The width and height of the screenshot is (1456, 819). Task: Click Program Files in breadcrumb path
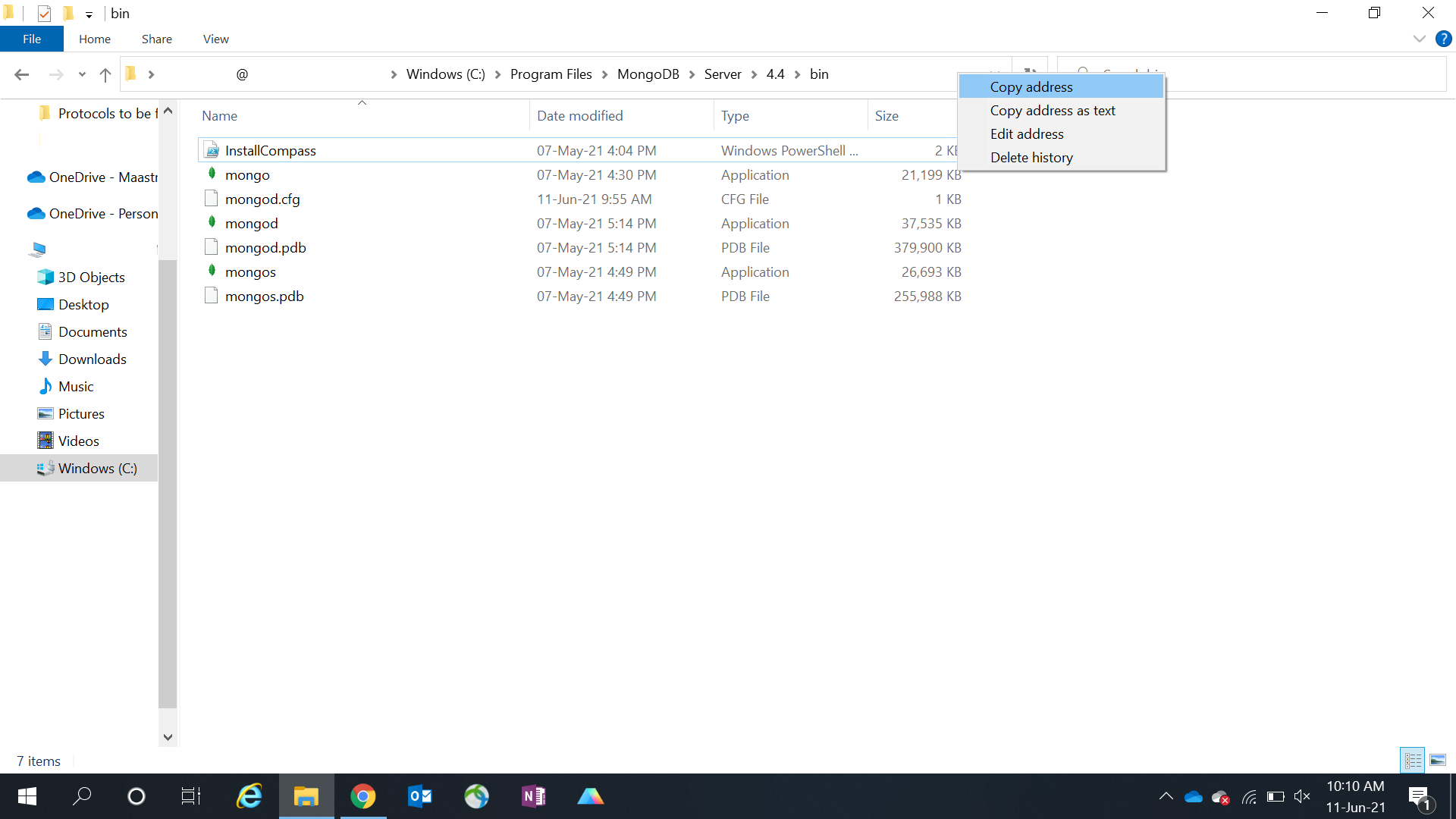pos(551,74)
